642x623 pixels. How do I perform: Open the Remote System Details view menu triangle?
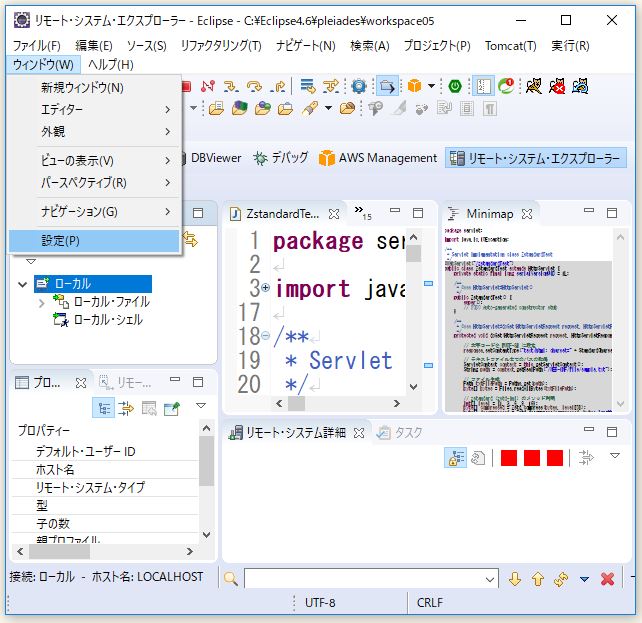[x=615, y=455]
